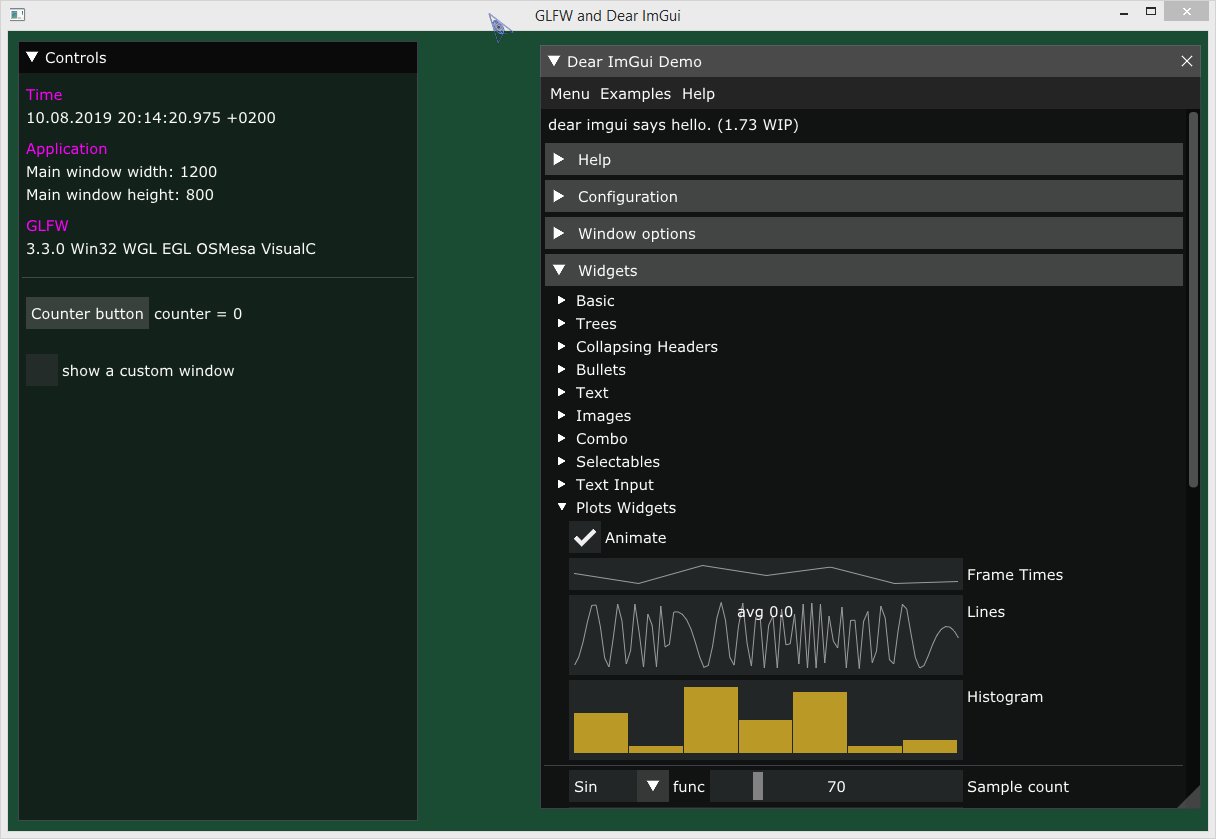Click the date and time value text
1216x839 pixels.
(x=151, y=117)
